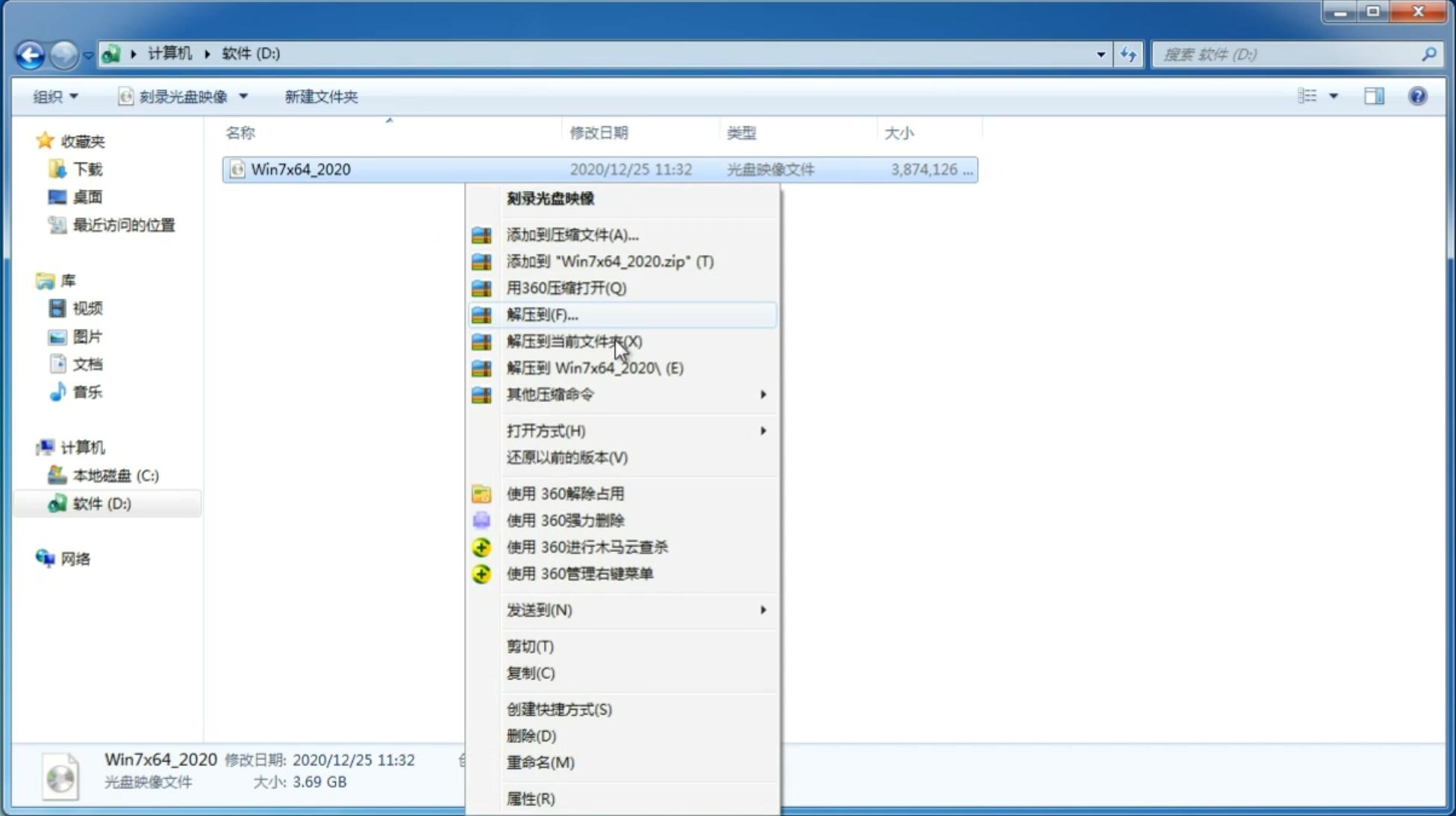
Task: Click 新建文件夹 toolbar button
Action: pyautogui.click(x=321, y=96)
